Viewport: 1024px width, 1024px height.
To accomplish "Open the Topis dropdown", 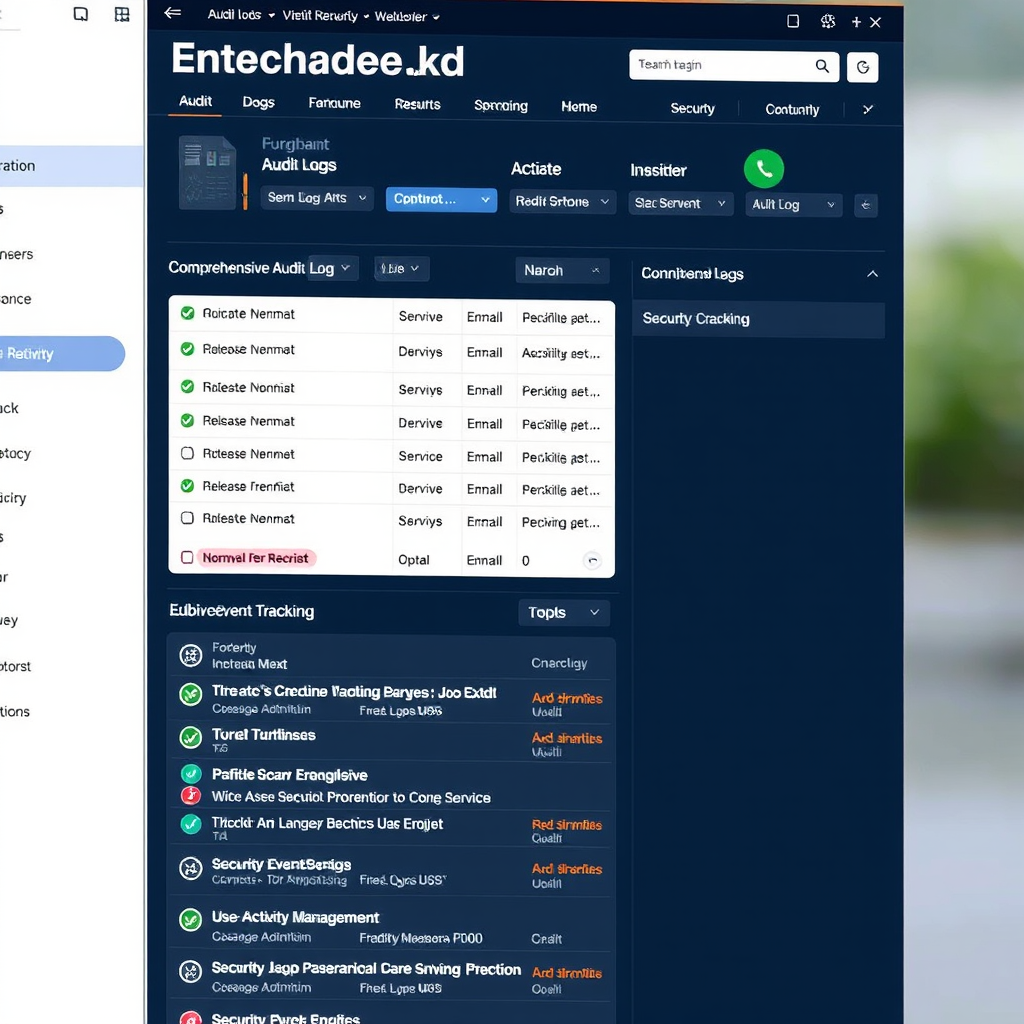I will point(564,613).
